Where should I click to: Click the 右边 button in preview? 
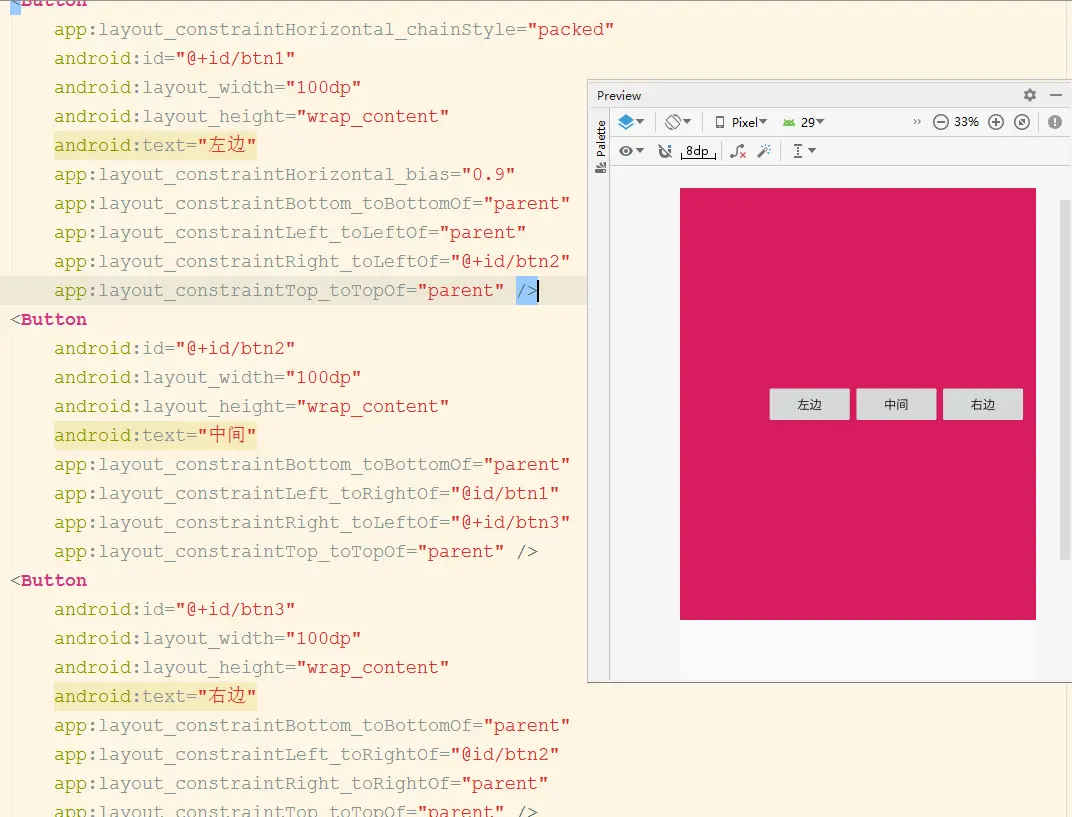[983, 404]
